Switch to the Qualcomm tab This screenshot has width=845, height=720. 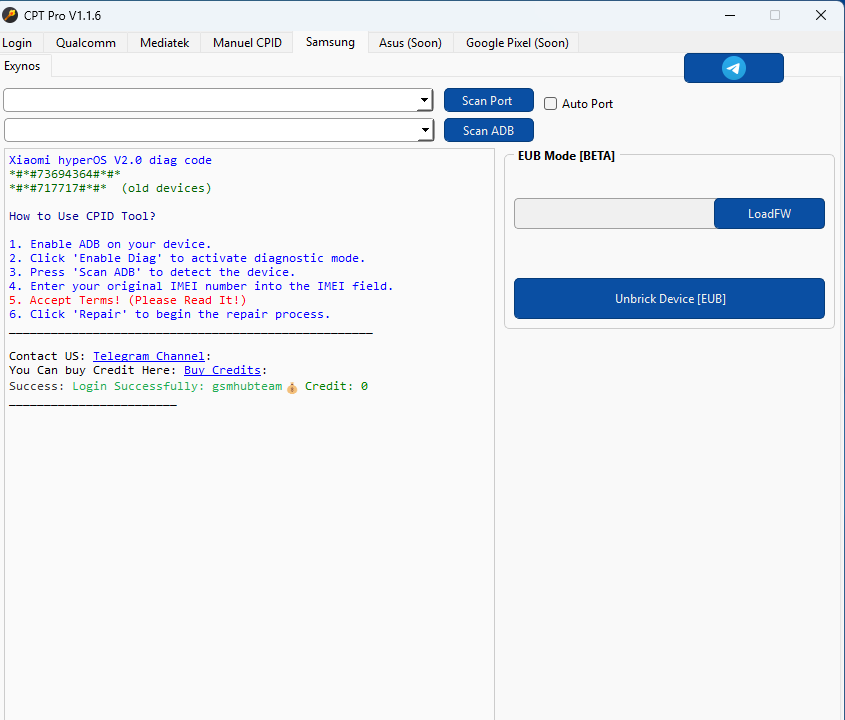point(86,43)
